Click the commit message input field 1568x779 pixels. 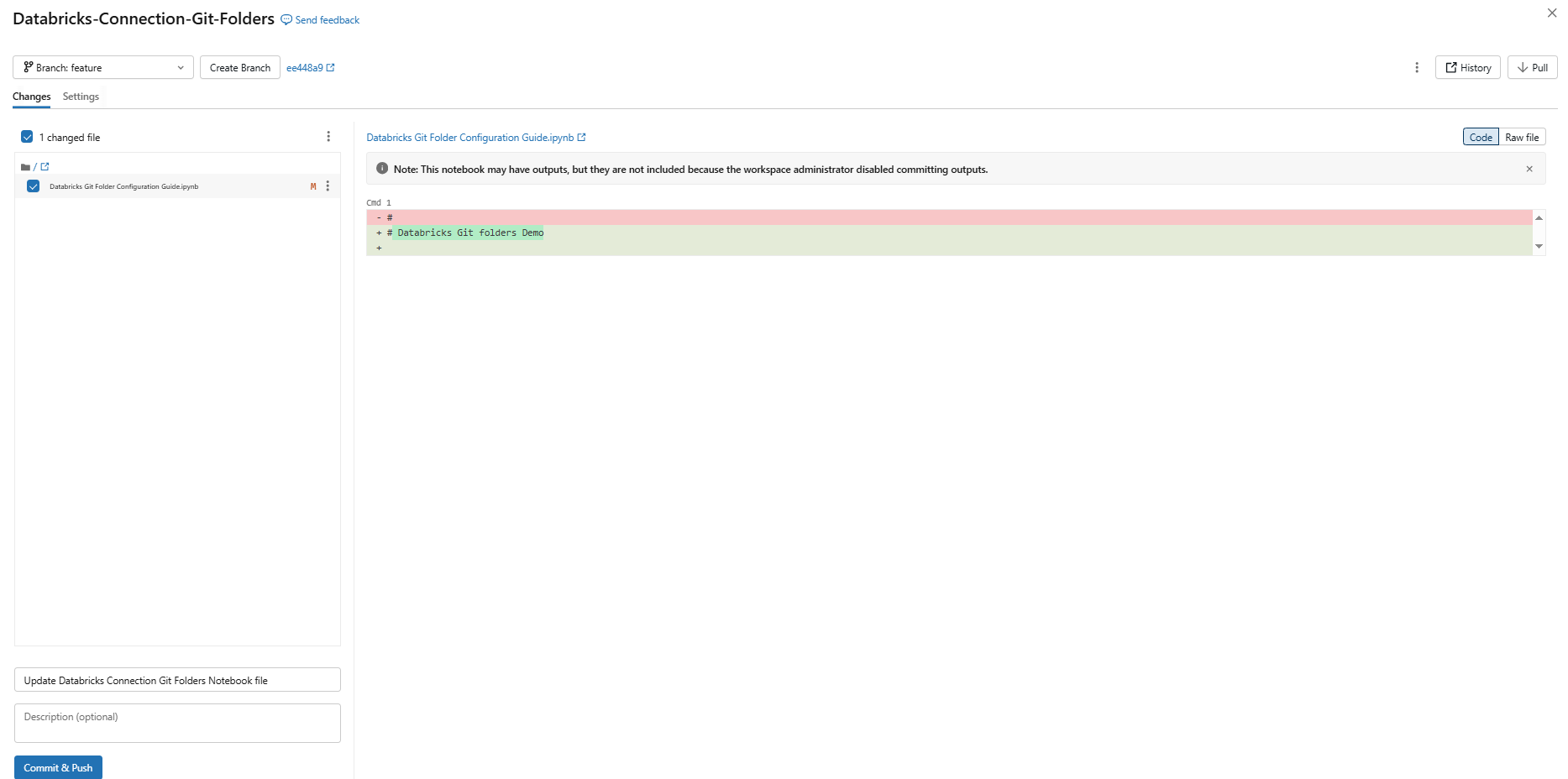tap(177, 680)
